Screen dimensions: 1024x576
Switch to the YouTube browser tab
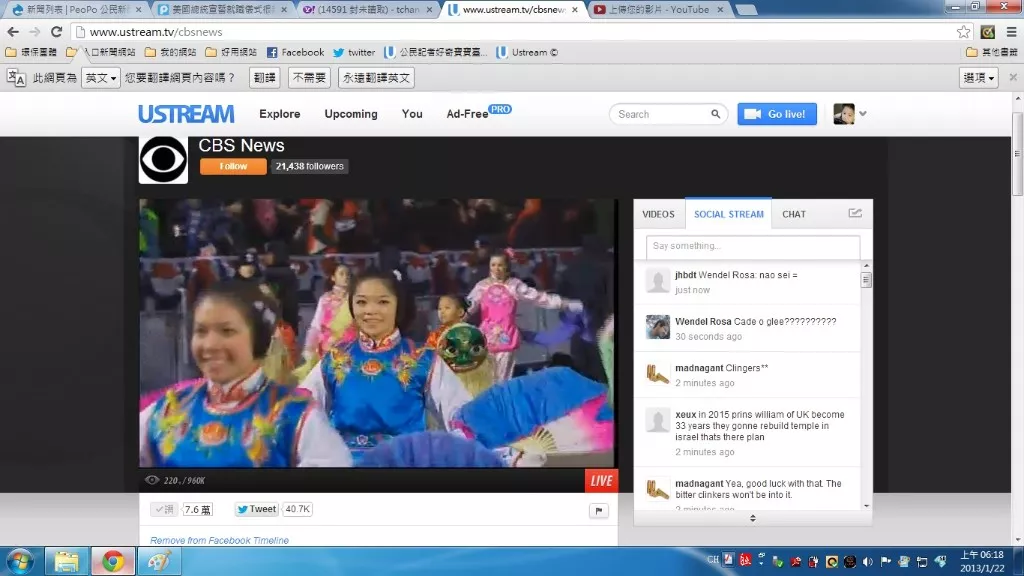(x=658, y=10)
